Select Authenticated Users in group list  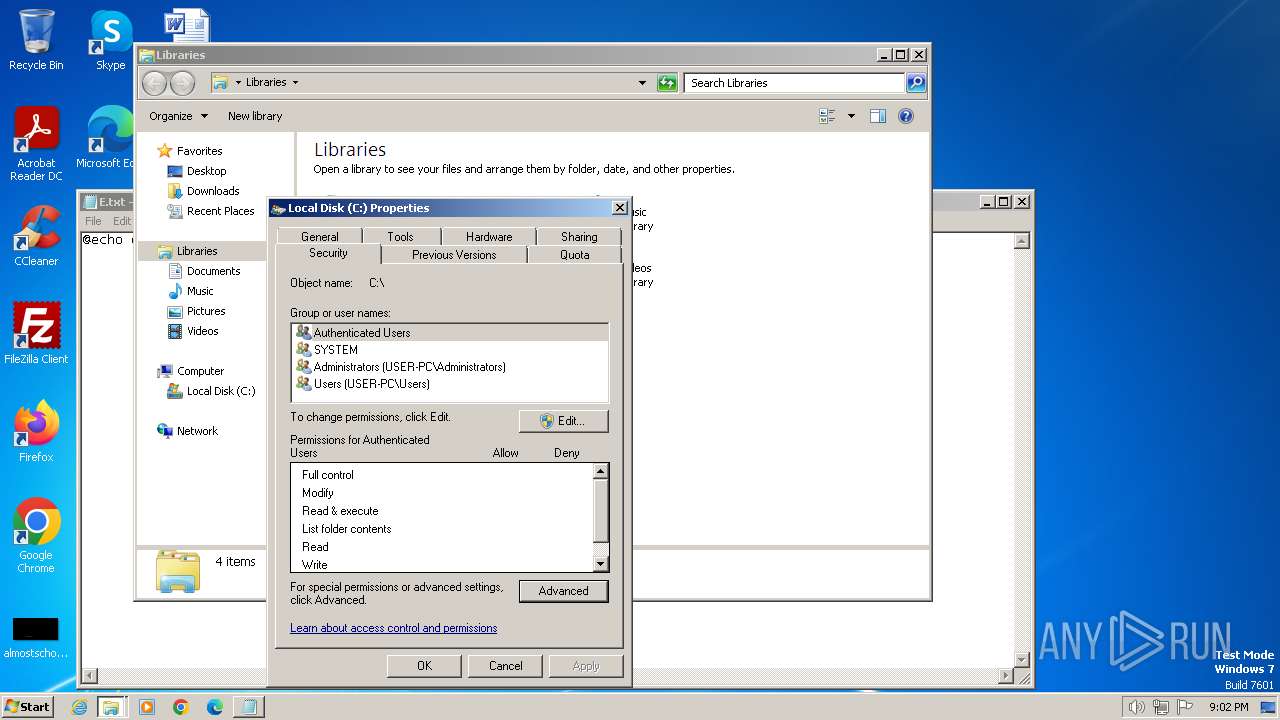450,333
